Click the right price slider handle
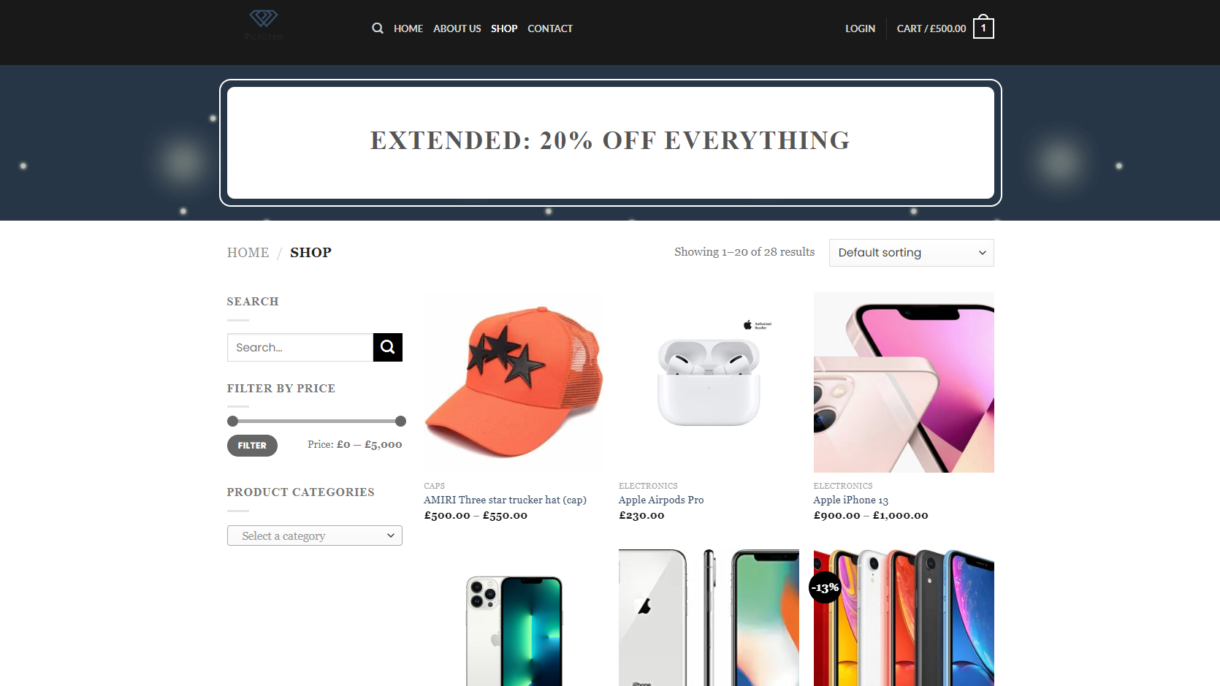This screenshot has width=1220, height=686. click(400, 421)
